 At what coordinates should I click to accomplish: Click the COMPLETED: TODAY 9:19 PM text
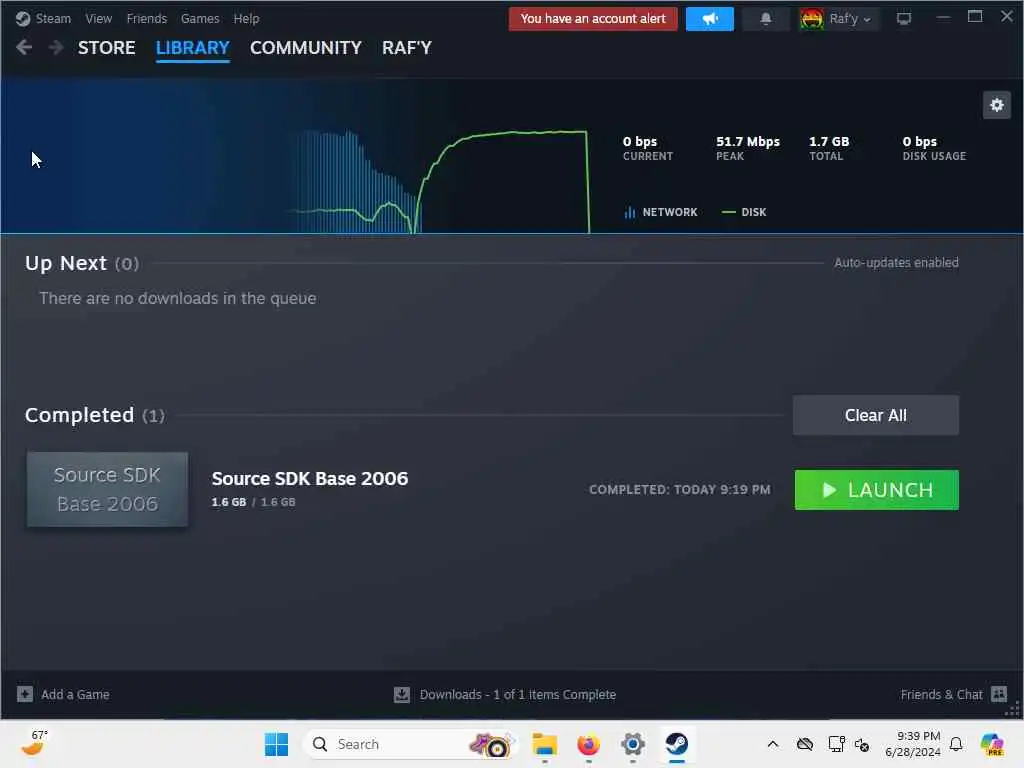pos(679,490)
